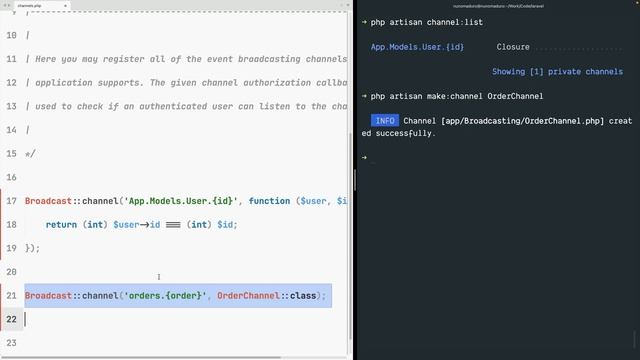Click the 'function' keyword on line 17
The height and width of the screenshot is (360, 640).
coord(269,201)
